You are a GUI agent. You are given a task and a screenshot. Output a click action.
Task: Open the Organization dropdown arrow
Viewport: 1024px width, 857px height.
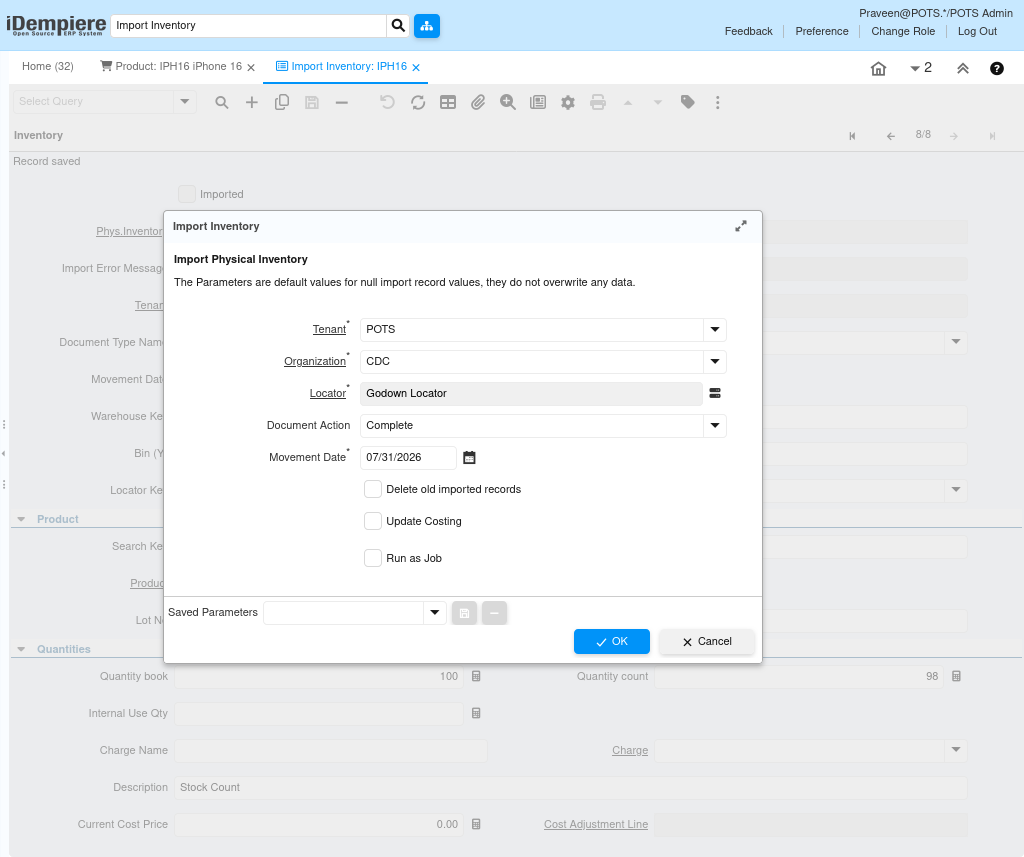pyautogui.click(x=715, y=361)
